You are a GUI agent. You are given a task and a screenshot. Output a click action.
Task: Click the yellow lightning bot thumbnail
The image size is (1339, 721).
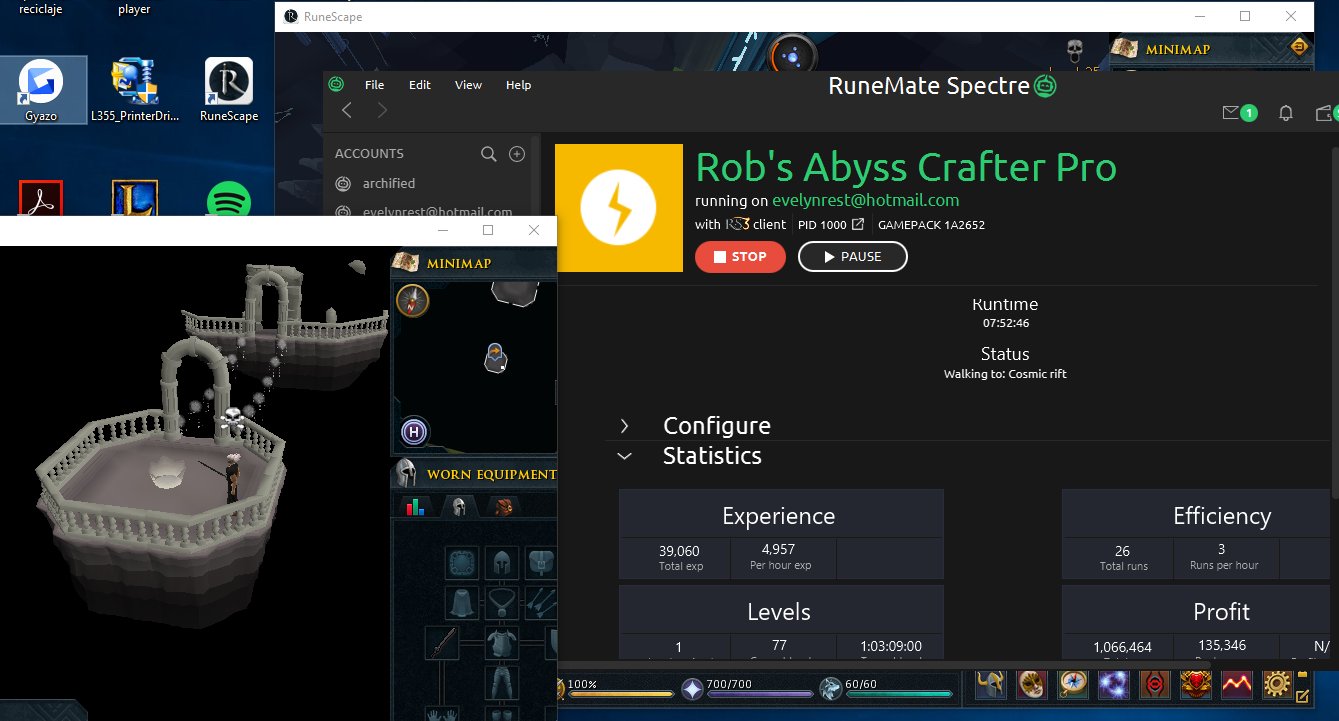point(618,208)
